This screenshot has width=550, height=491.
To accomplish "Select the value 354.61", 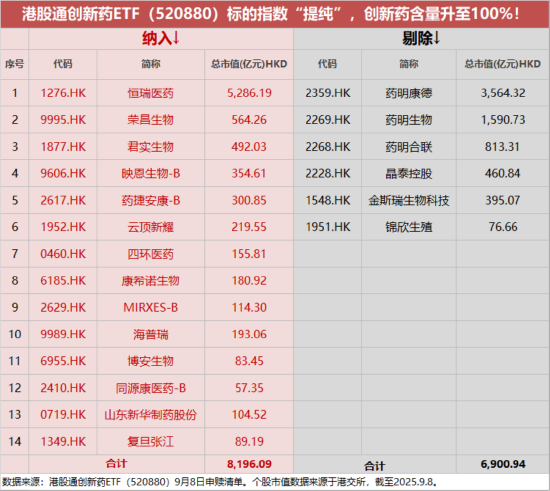I will [x=249, y=173].
